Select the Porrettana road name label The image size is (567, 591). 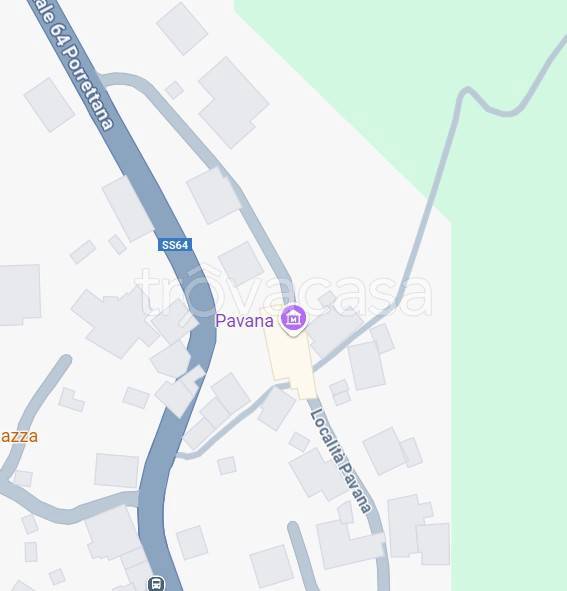pyautogui.click(x=87, y=88)
